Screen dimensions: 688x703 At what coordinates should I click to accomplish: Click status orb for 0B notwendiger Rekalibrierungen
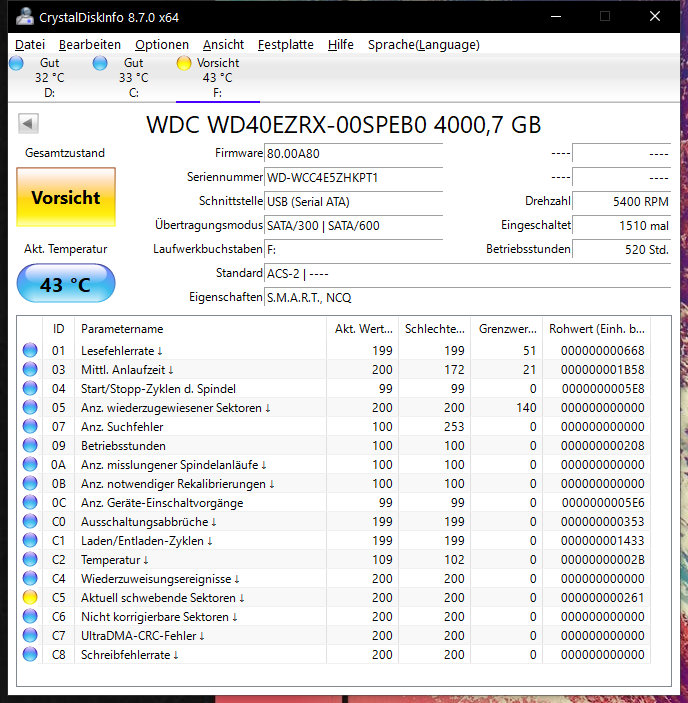click(x=30, y=483)
